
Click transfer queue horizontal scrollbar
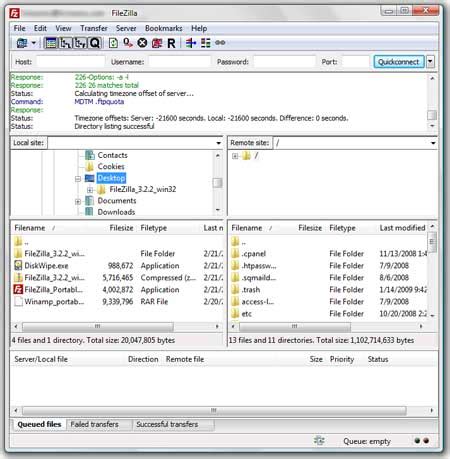[x=214, y=410]
